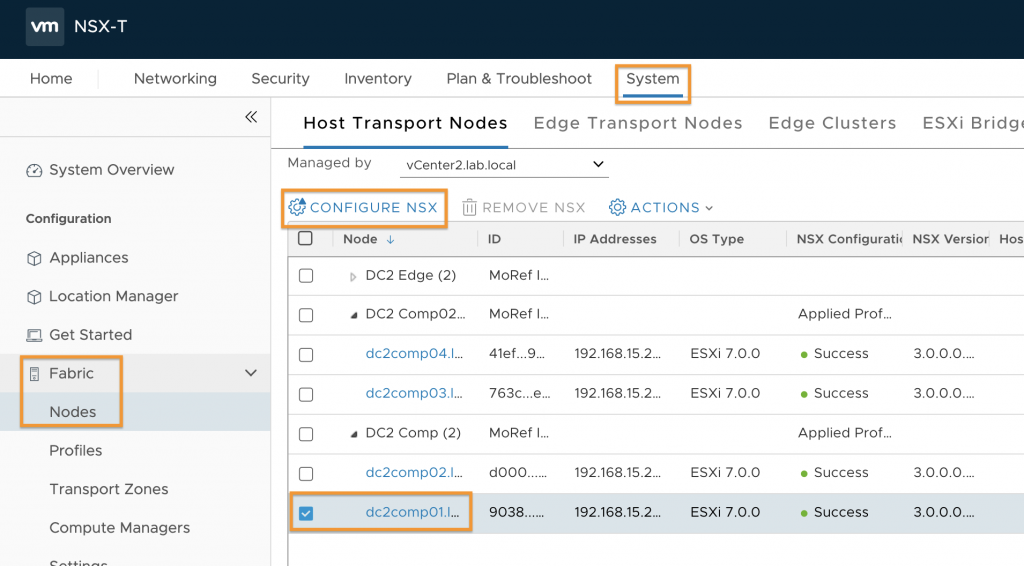1024x566 pixels.
Task: Select the System tab
Action: tap(652, 78)
